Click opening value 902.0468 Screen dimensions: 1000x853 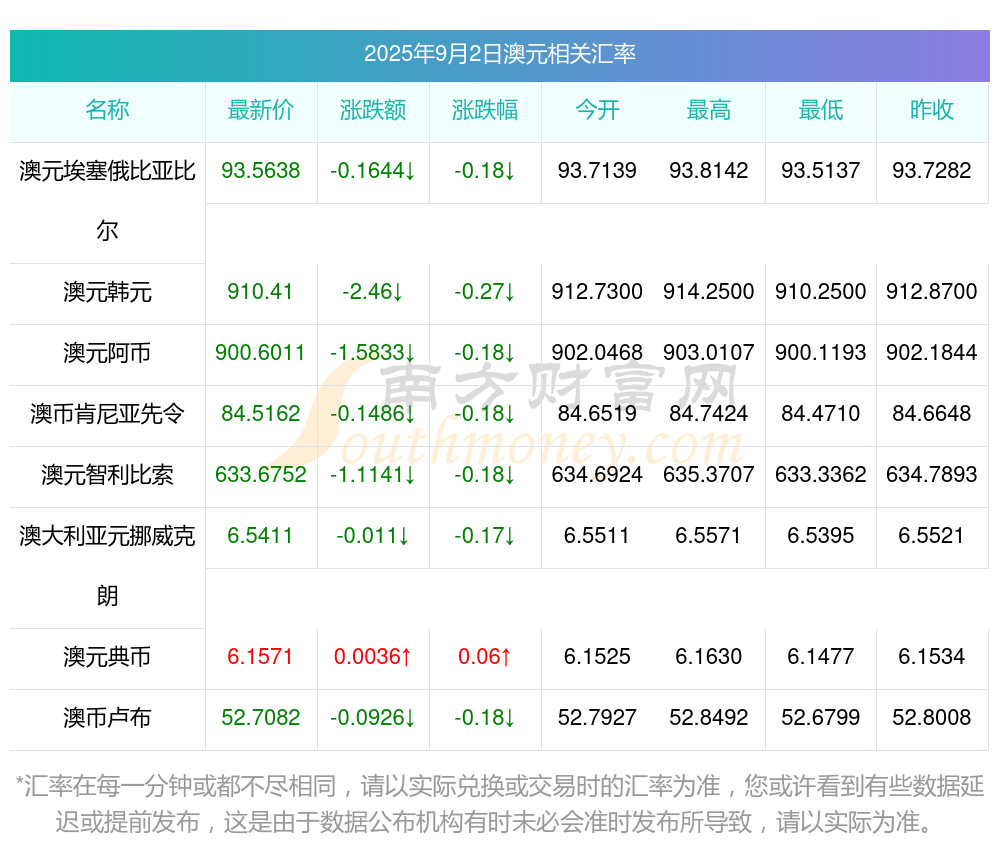(x=597, y=353)
